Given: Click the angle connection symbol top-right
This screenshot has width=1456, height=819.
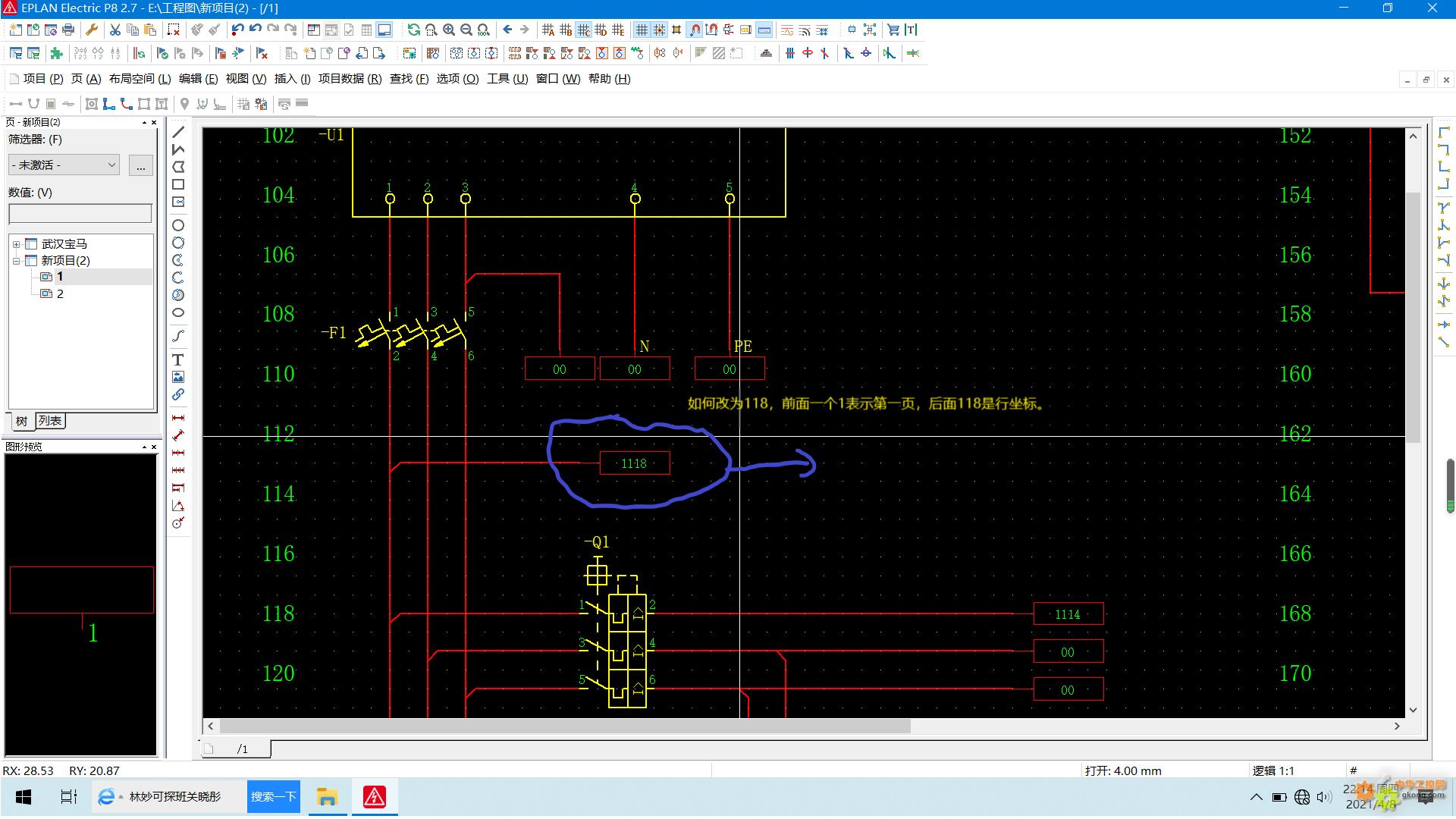Looking at the screenshot, I should [1444, 132].
